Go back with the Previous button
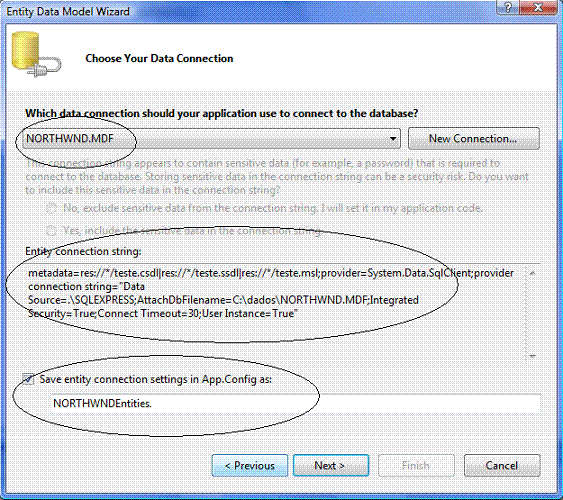This screenshot has width=563, height=500. [250, 466]
